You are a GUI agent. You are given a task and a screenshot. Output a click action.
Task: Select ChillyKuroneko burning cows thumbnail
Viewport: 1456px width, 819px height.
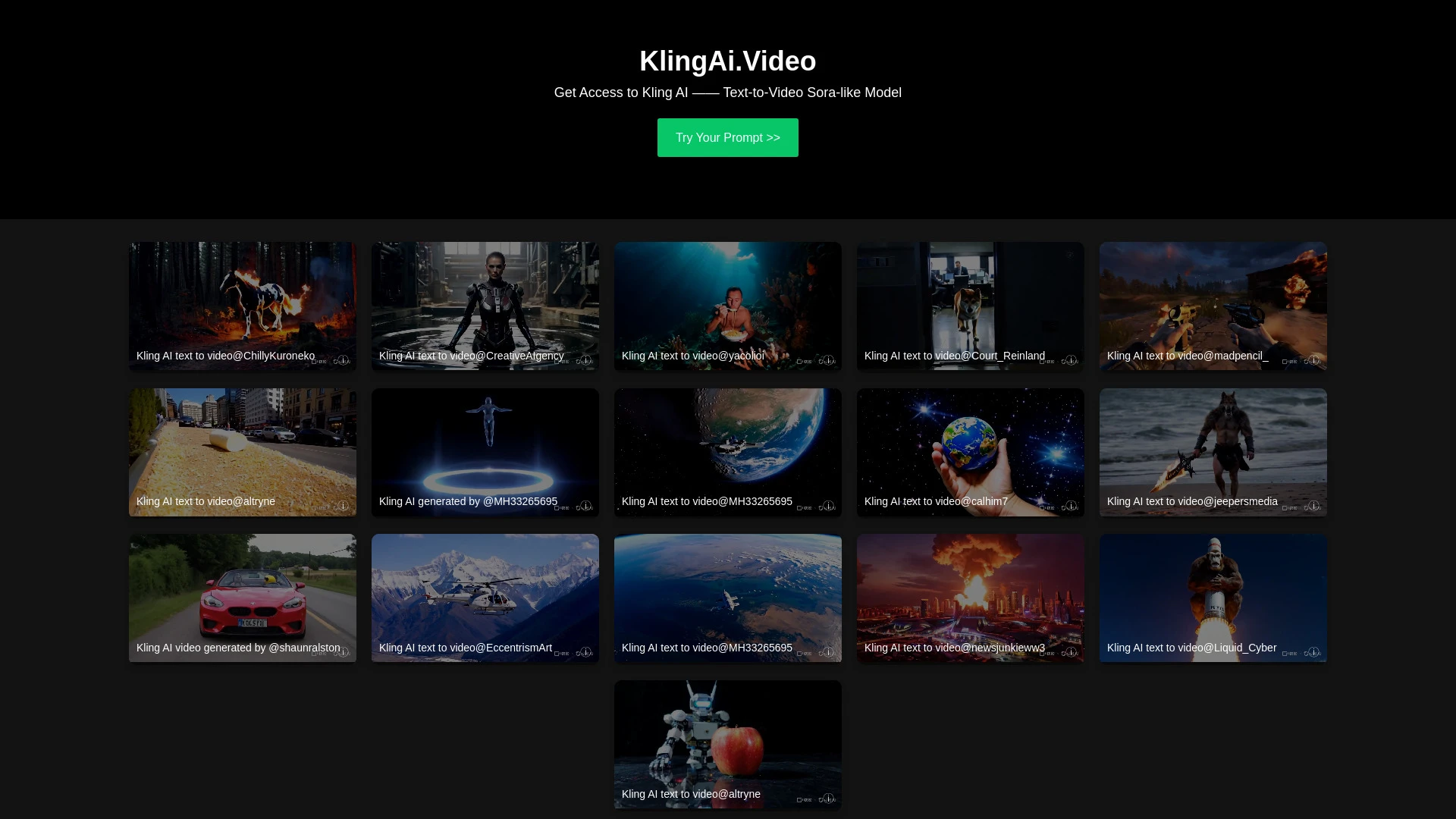[x=243, y=306]
